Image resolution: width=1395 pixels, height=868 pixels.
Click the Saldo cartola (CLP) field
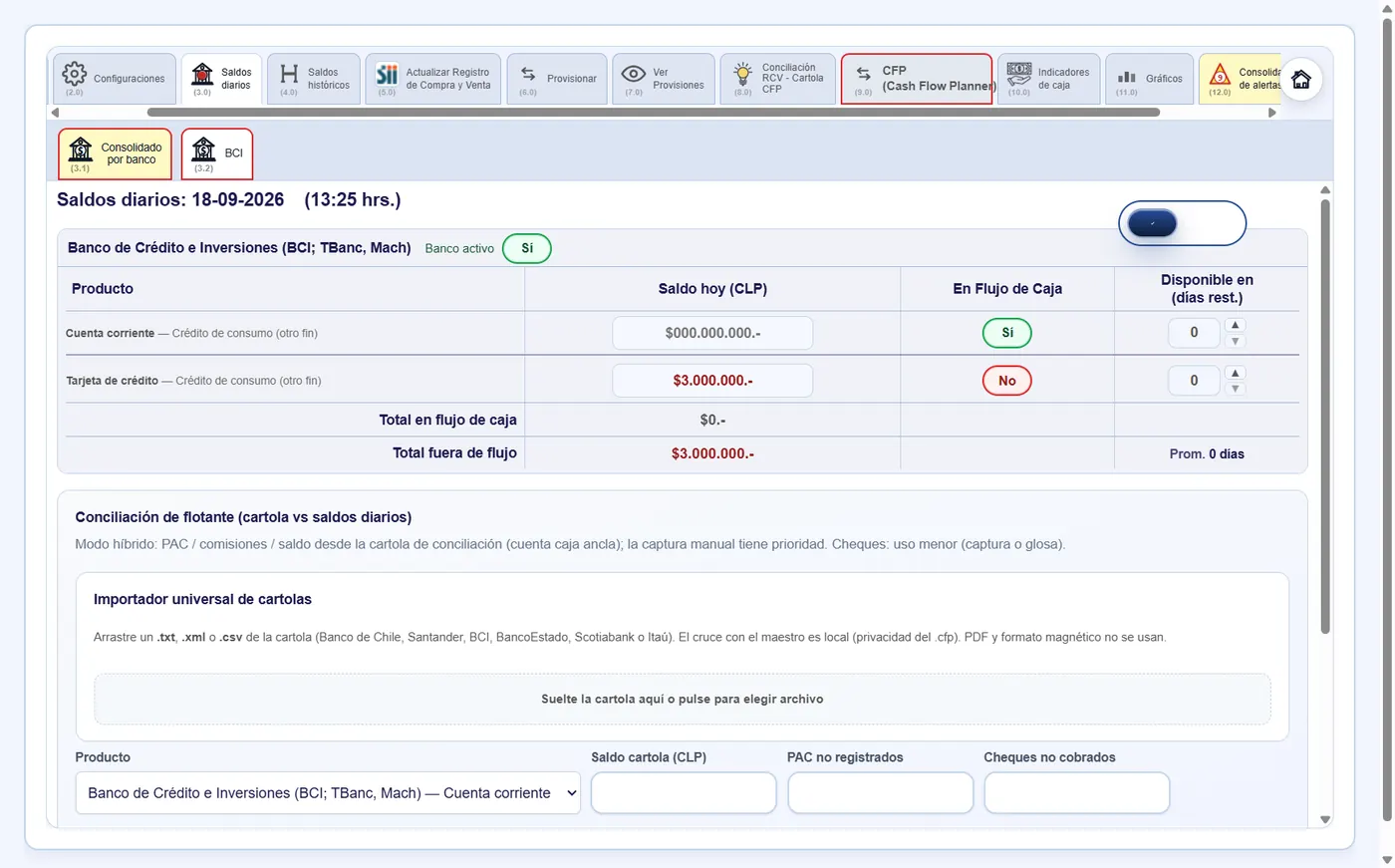pyautogui.click(x=684, y=793)
